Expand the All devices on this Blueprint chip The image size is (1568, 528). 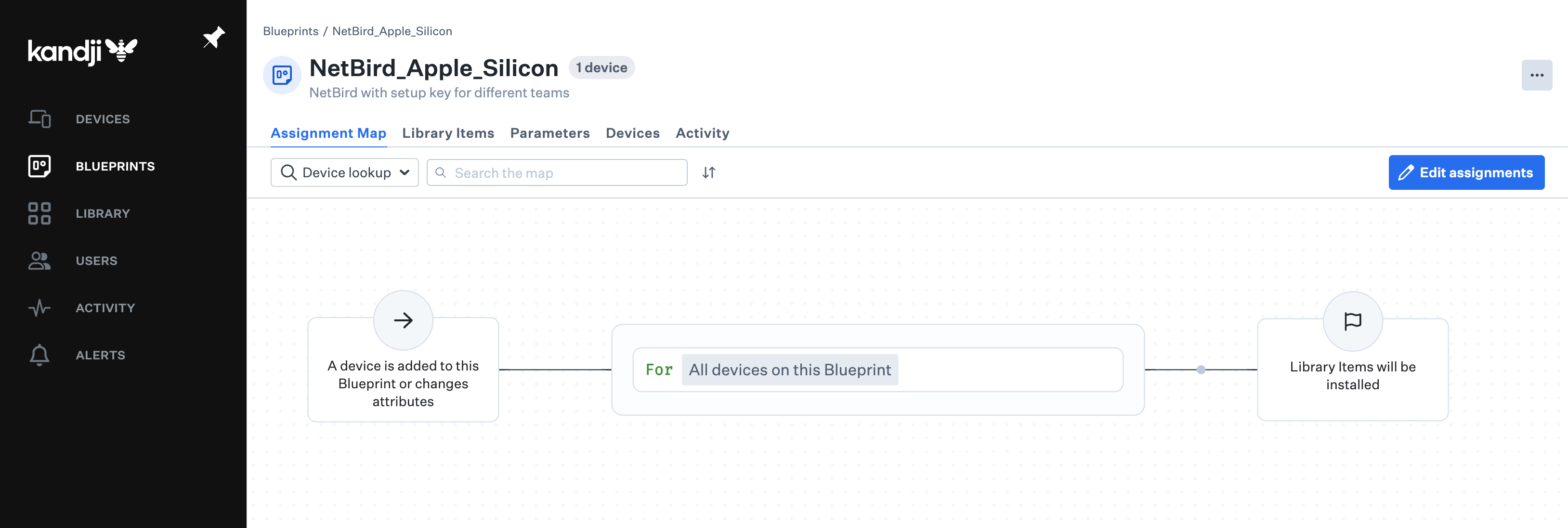coord(790,369)
